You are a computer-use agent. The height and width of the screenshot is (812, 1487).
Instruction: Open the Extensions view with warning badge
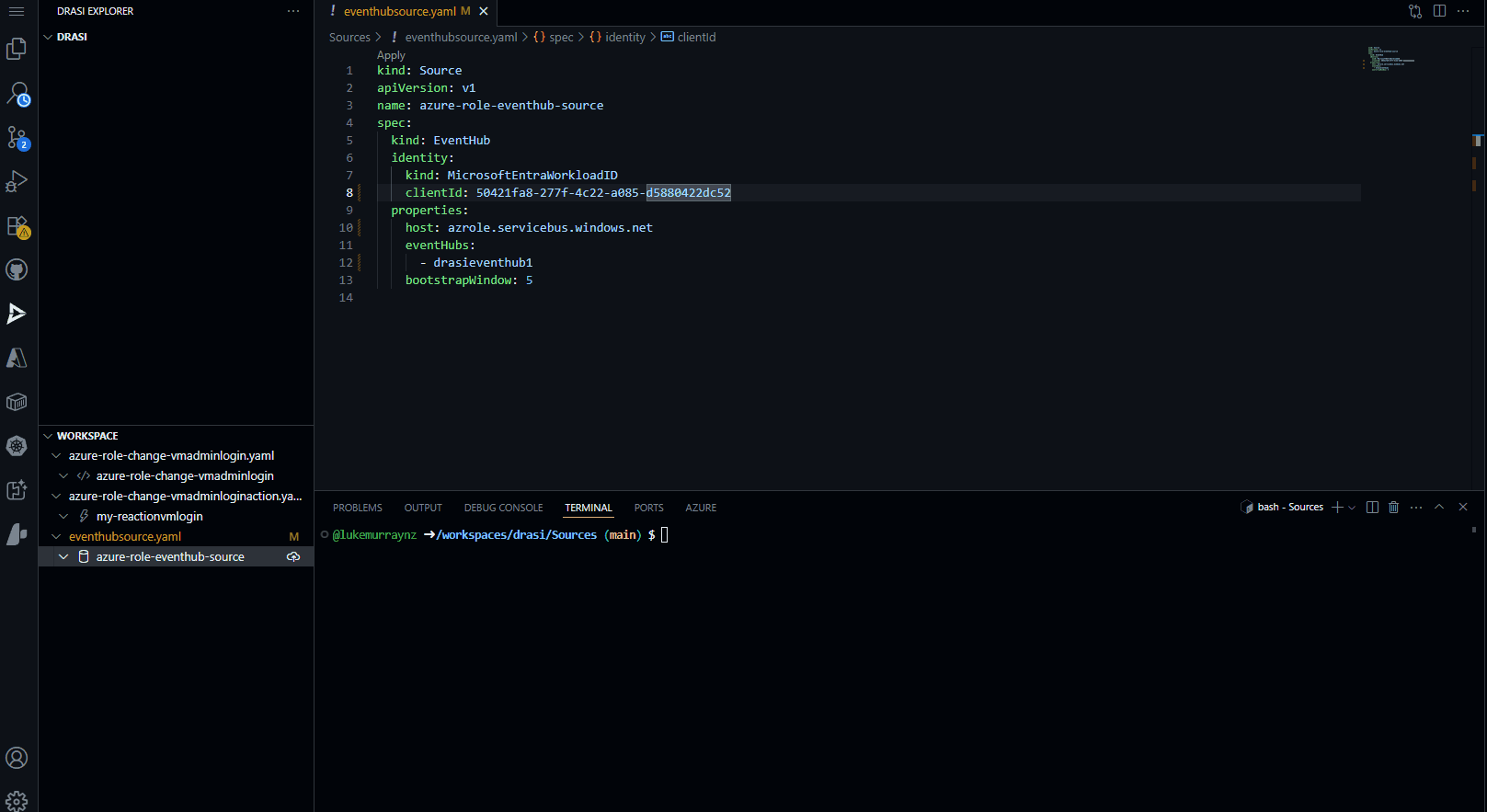click(17, 225)
